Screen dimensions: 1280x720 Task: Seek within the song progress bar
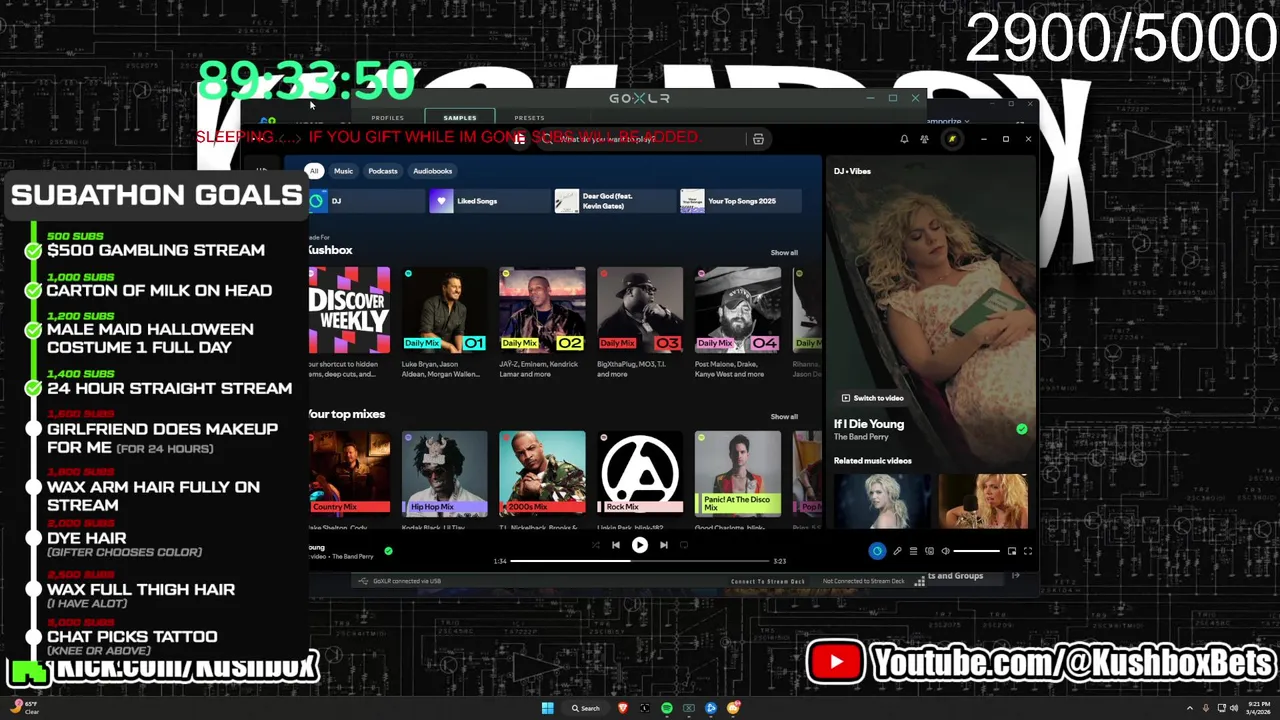[x=640, y=561]
